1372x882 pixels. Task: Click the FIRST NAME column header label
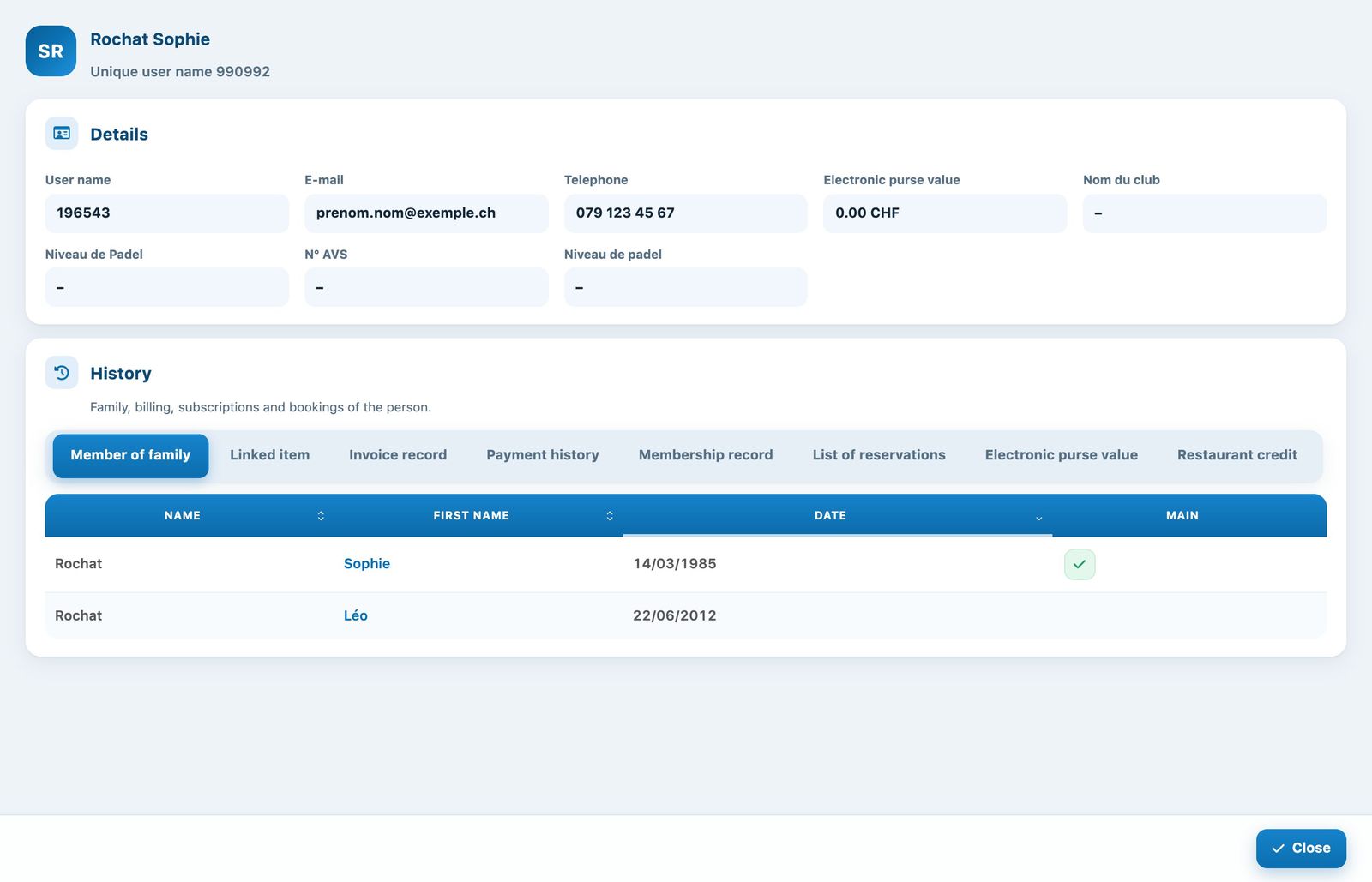[x=471, y=515]
